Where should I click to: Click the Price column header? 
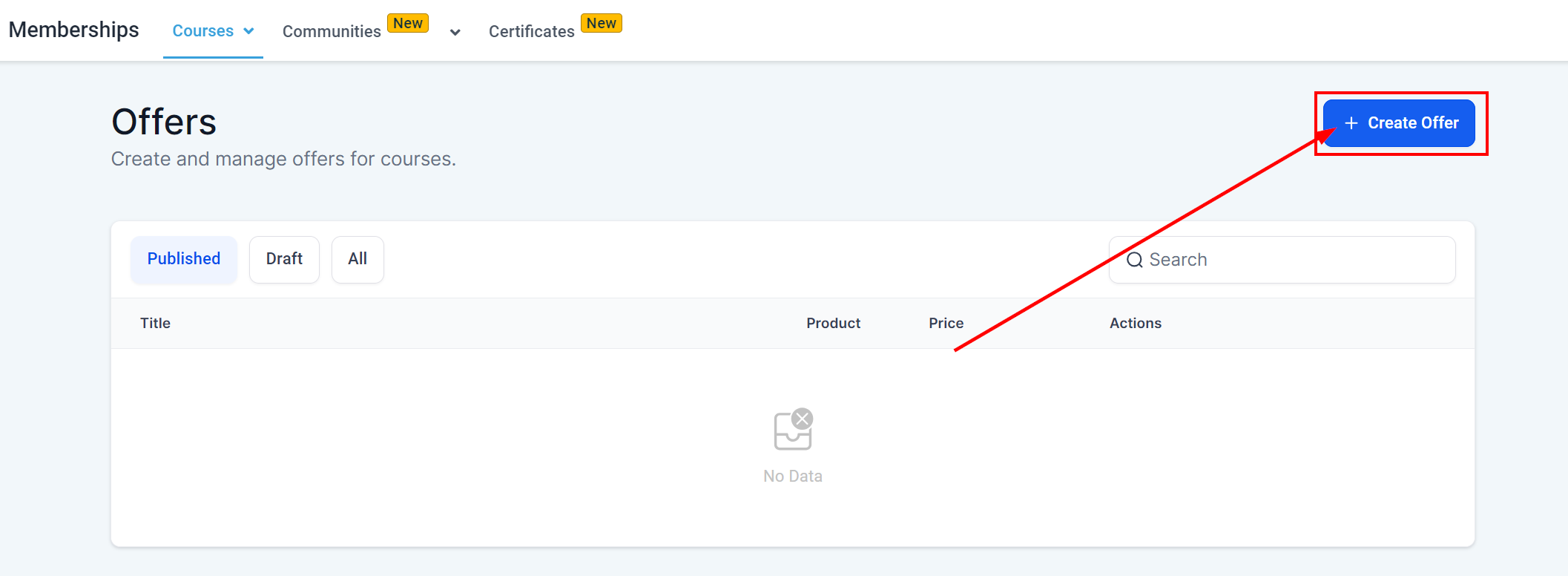point(946,323)
